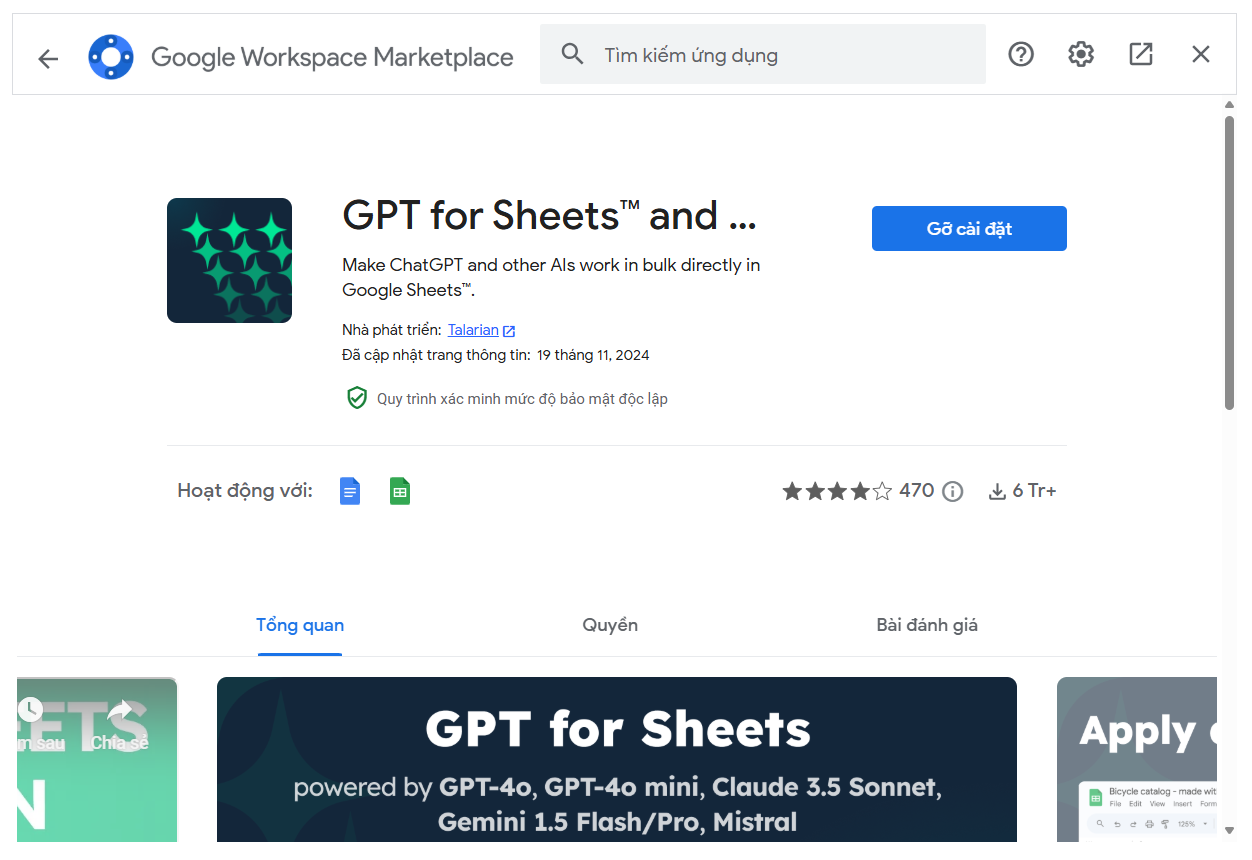Open the Marketplace in a new window
Viewport: 1252px width, 860px height.
point(1141,54)
